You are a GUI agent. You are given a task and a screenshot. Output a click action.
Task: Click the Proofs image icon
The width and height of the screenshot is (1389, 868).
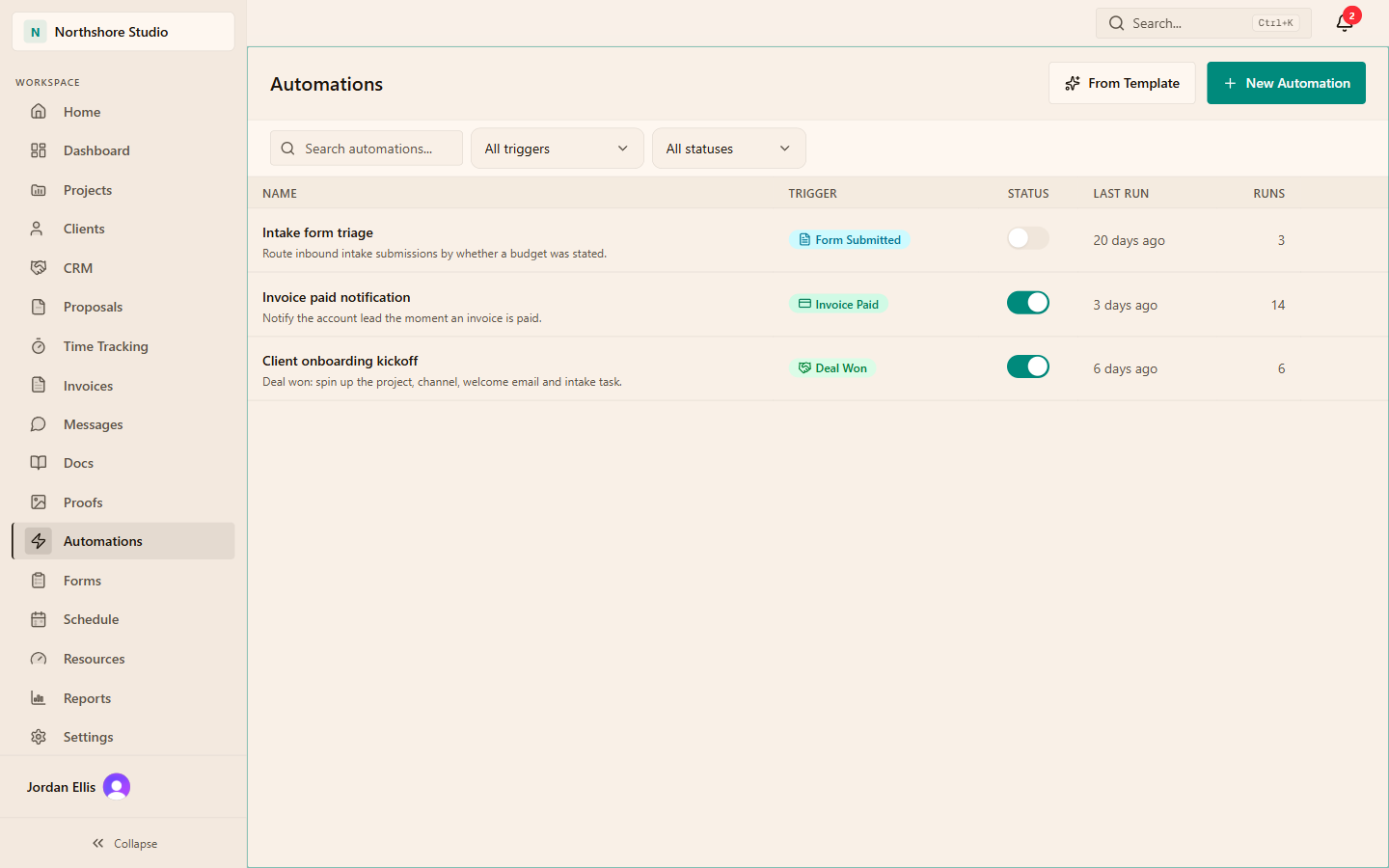pos(39,502)
